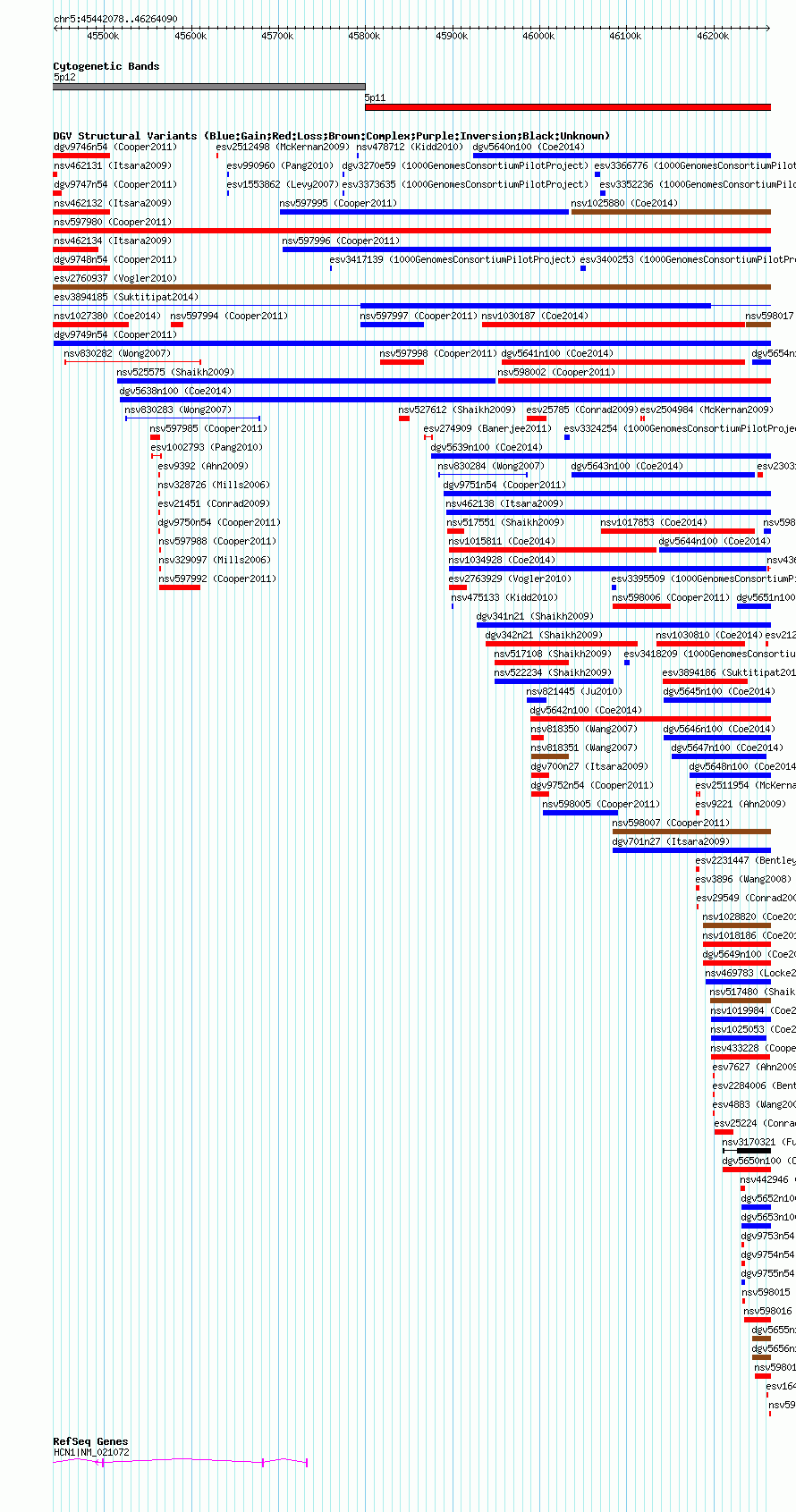Viewport: 796px width, 1512px height.
Task: Select nsv598006 (Cooper2011) variant
Action: [x=641, y=606]
